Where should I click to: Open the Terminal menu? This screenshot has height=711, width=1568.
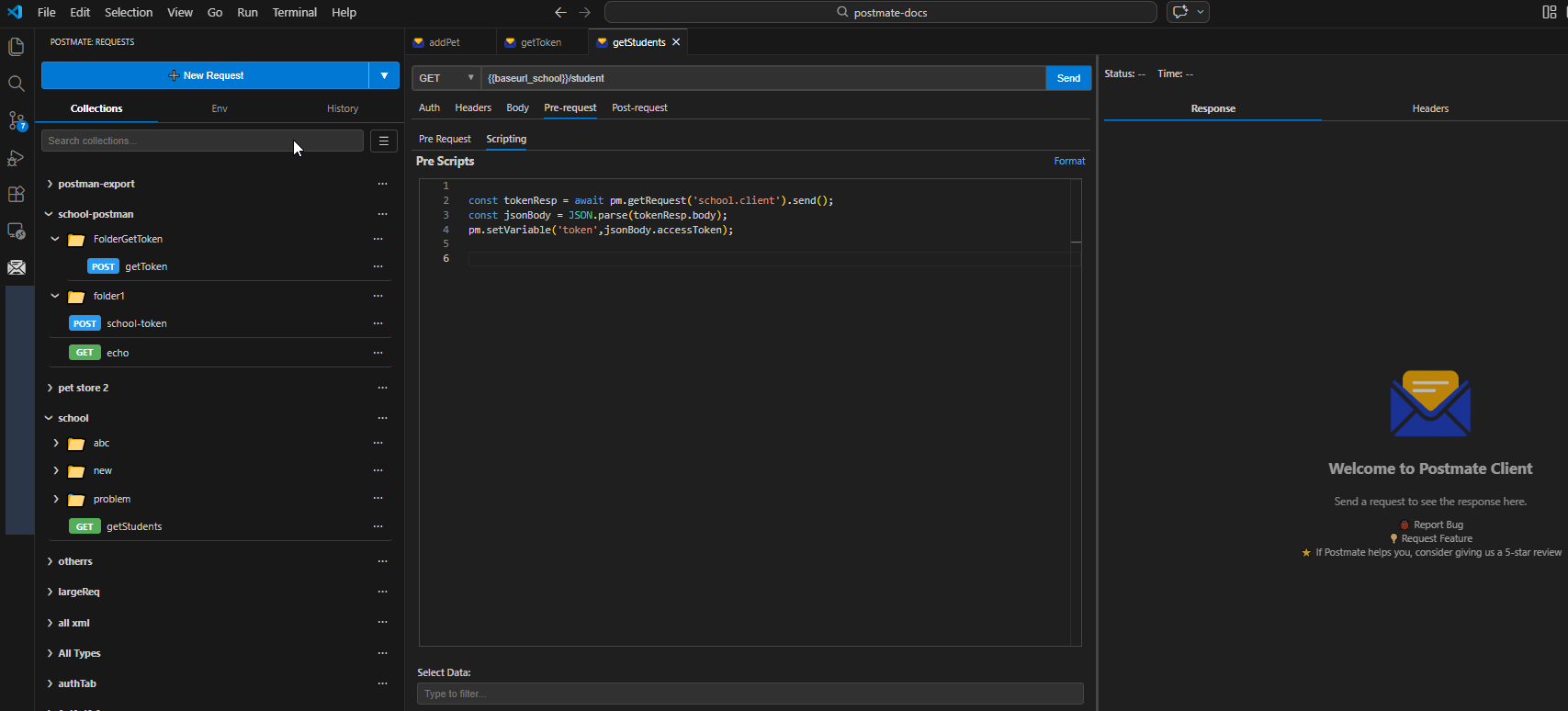[x=294, y=12]
